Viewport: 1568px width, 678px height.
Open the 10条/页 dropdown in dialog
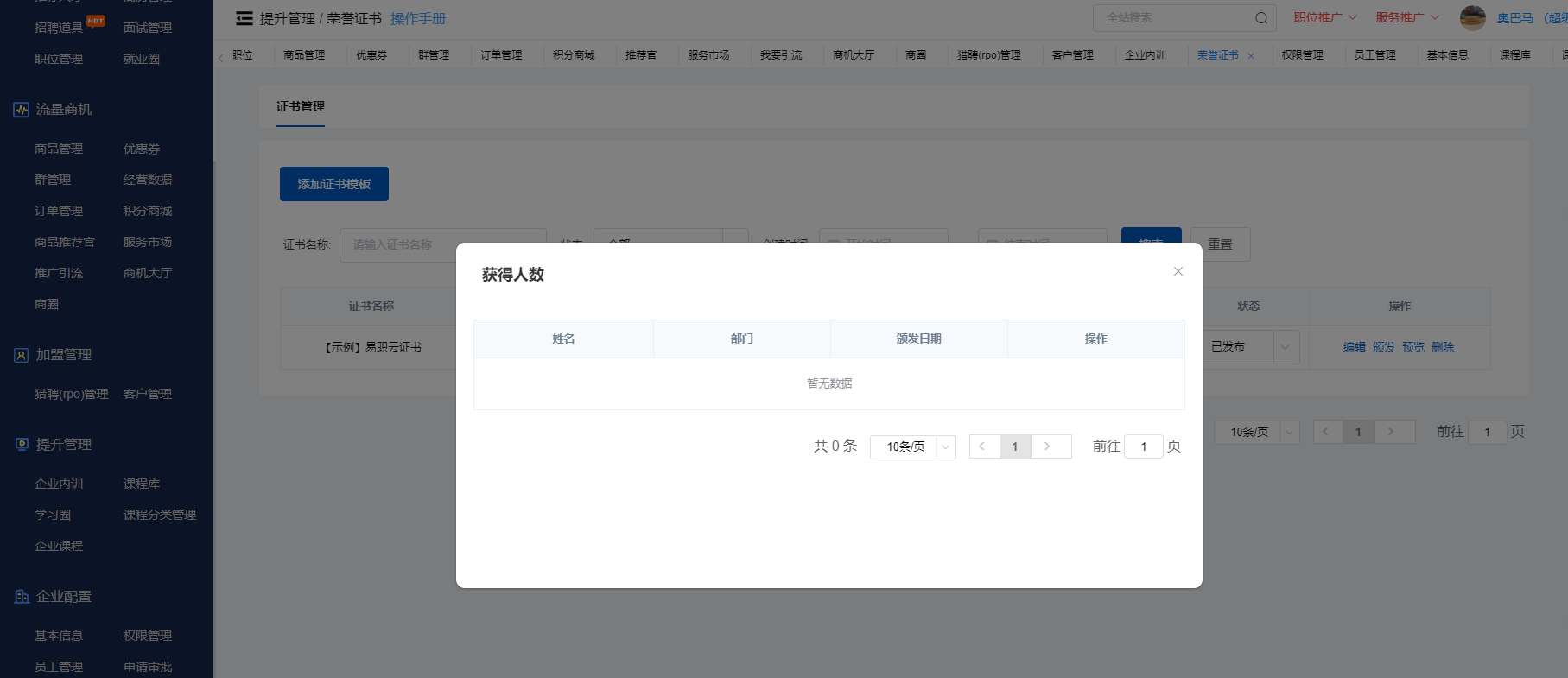pyautogui.click(x=912, y=447)
